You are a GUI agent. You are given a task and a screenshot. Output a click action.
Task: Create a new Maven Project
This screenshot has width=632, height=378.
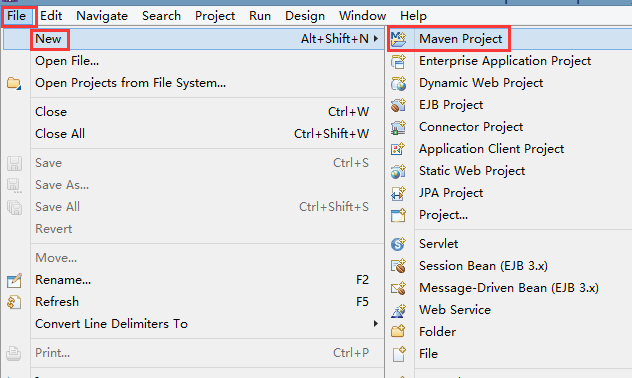click(x=461, y=39)
